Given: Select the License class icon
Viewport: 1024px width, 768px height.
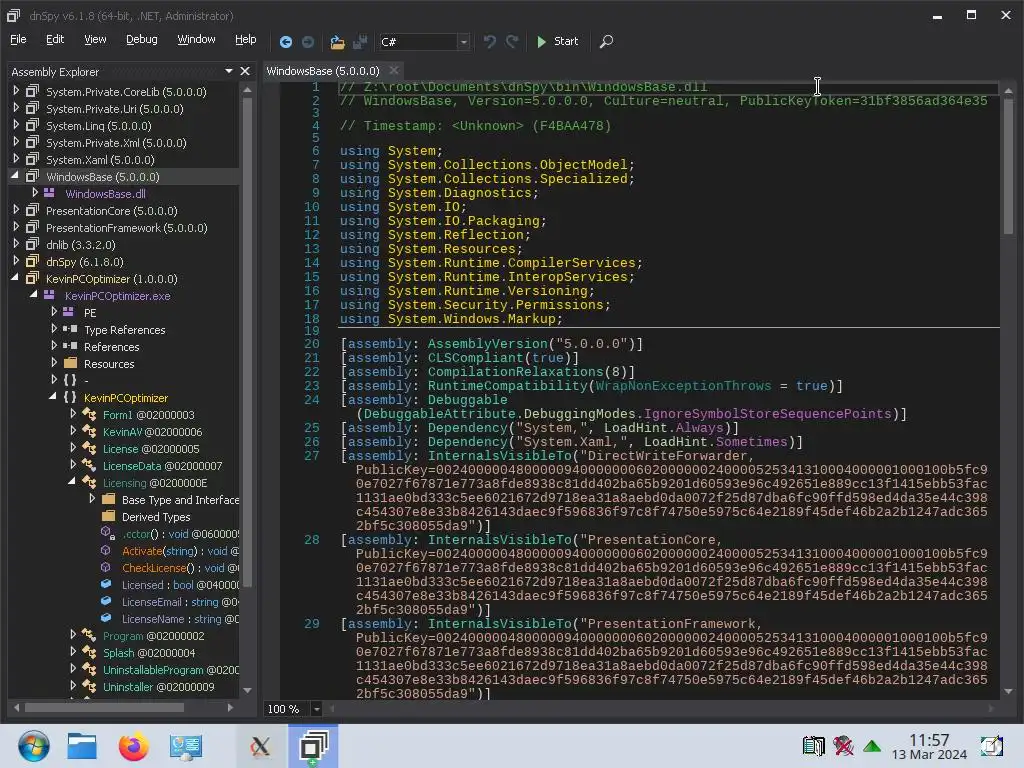Looking at the screenshot, I should pyautogui.click(x=89, y=448).
